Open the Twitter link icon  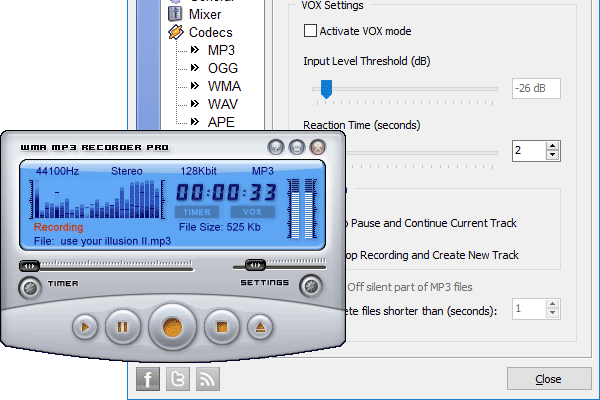coord(178,379)
